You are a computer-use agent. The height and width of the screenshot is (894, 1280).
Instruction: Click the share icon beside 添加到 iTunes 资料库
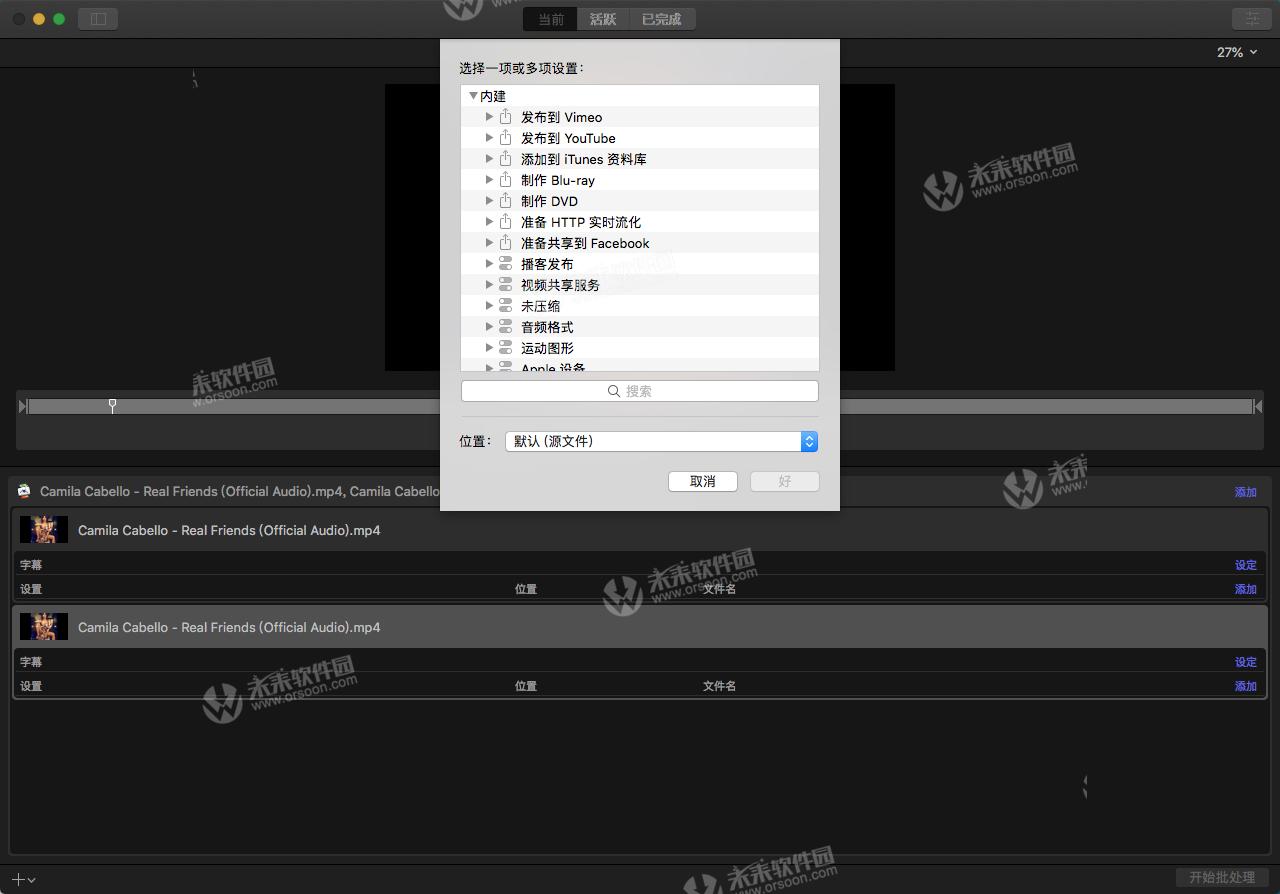click(x=505, y=159)
